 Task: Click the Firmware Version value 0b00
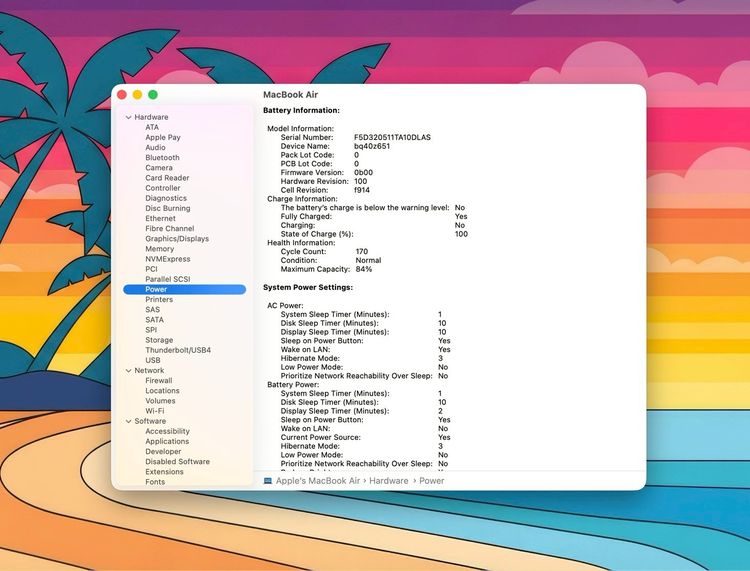tap(364, 173)
